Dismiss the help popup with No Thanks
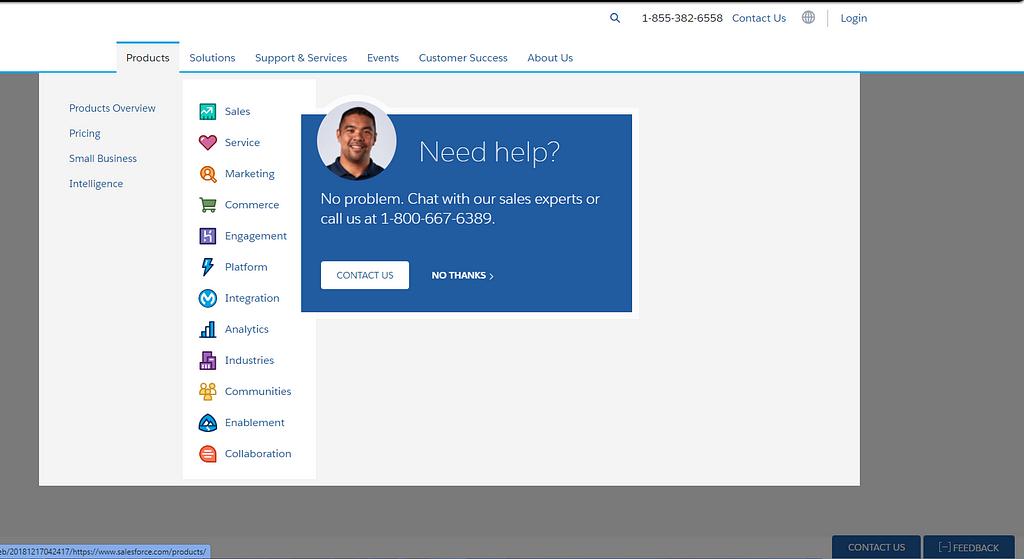This screenshot has height=559, width=1024. click(x=462, y=276)
